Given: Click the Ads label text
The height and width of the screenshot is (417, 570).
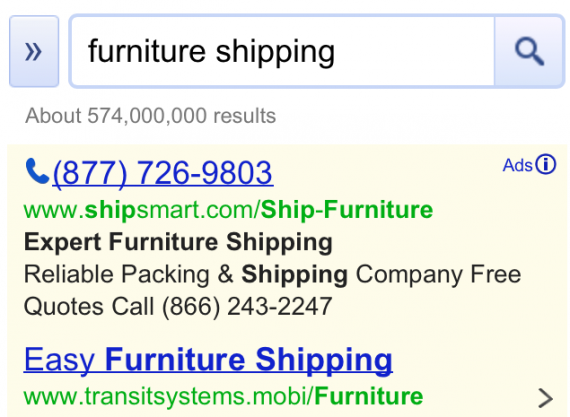Looking at the screenshot, I should [518, 165].
